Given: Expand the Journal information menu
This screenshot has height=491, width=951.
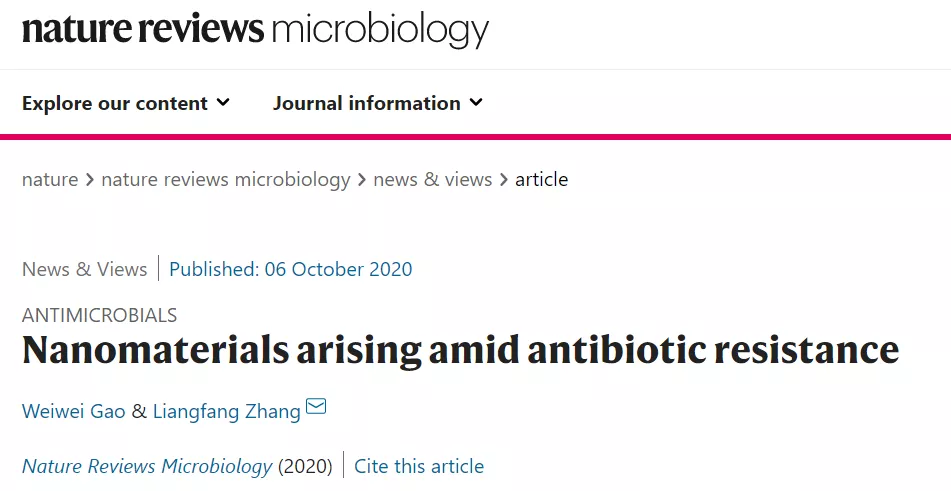Looking at the screenshot, I should pos(378,103).
